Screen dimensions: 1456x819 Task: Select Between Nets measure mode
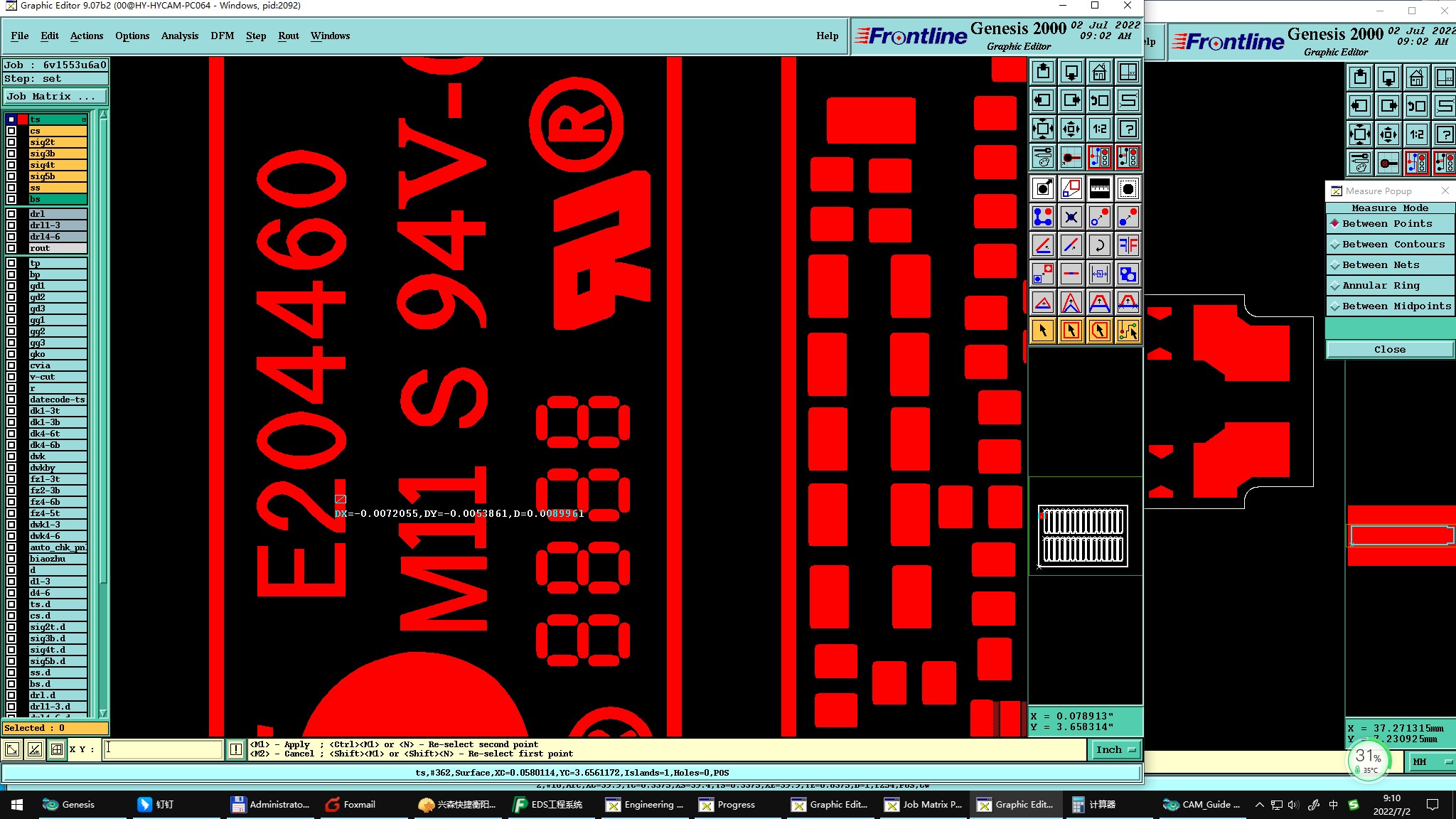coord(1390,264)
